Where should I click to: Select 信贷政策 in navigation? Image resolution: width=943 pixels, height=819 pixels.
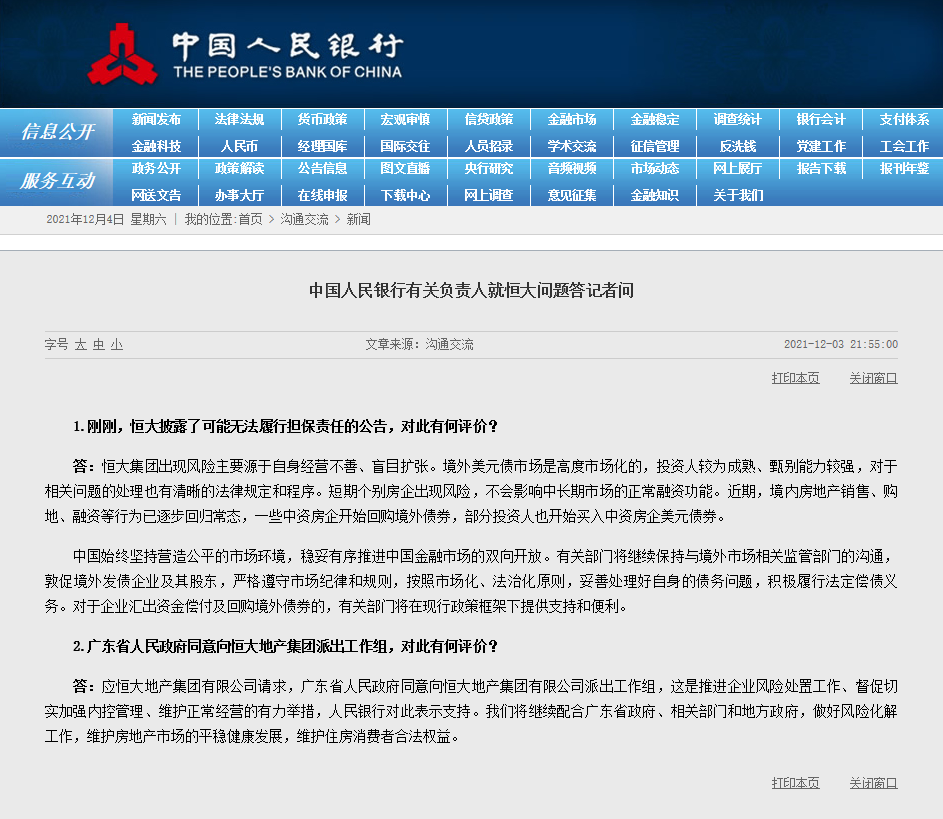[x=489, y=119]
